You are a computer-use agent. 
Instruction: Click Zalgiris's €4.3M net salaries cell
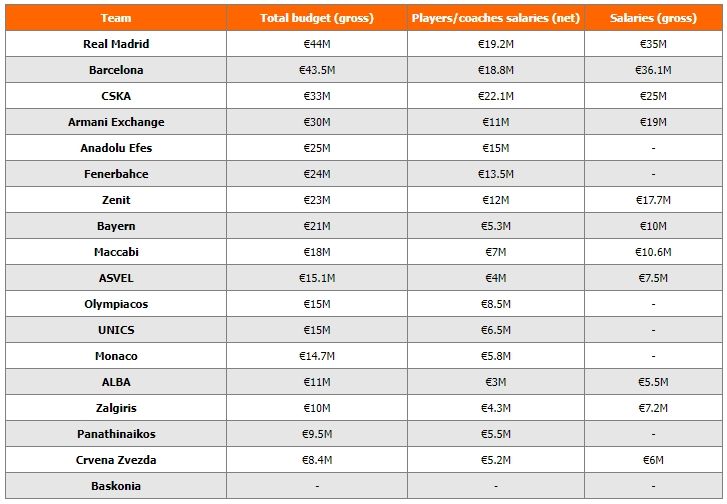click(495, 408)
